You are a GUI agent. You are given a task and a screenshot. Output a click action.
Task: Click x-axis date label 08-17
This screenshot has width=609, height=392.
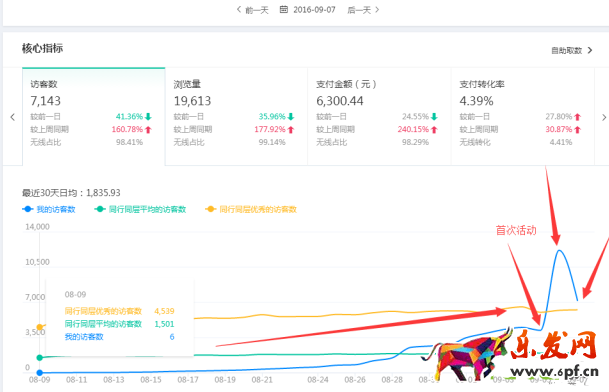[188, 380]
